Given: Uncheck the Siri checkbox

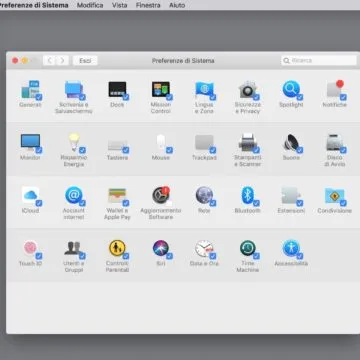Looking at the screenshot, I should pyautogui.click(x=169, y=256).
